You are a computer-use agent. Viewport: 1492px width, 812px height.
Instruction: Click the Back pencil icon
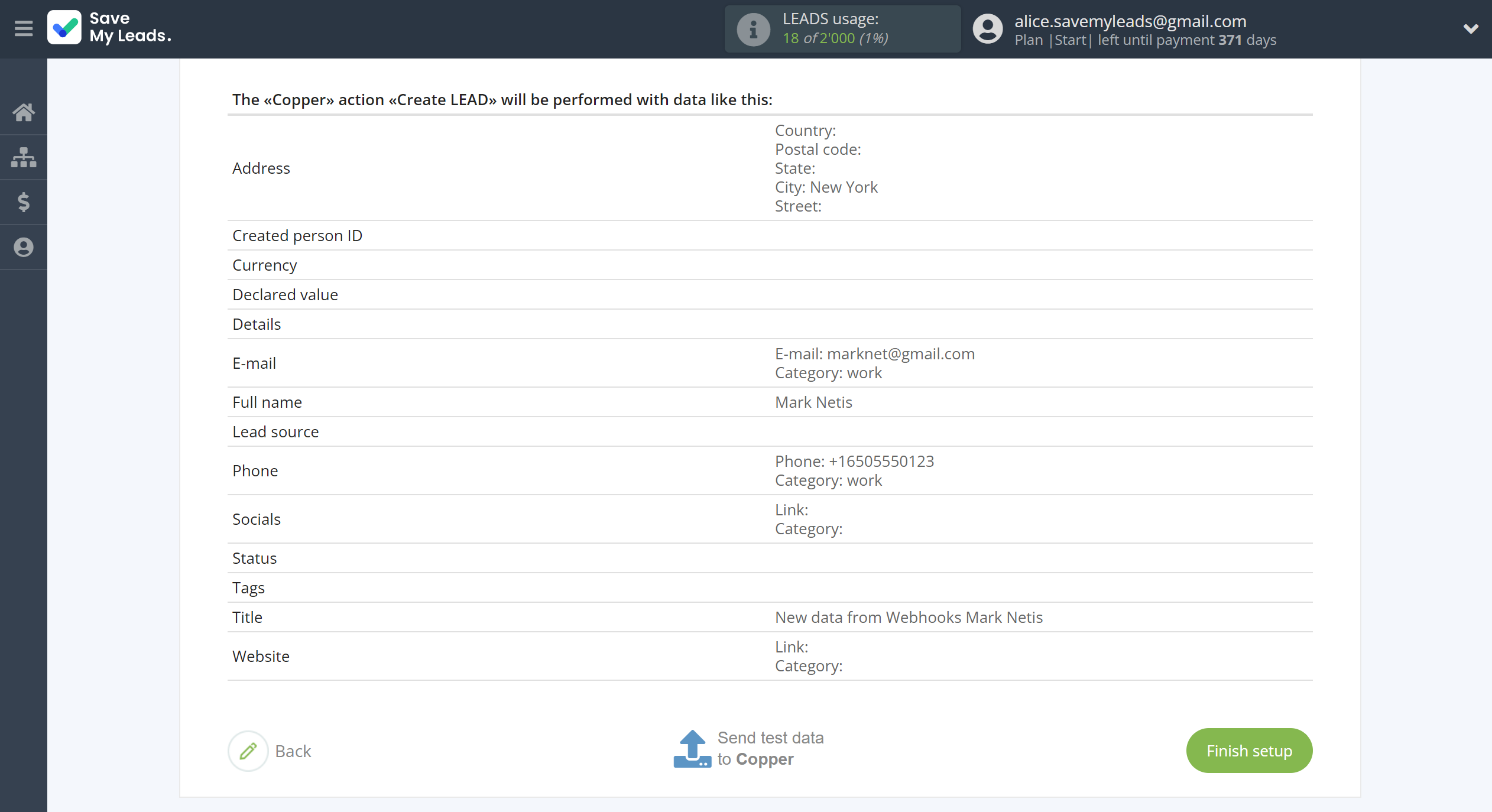coord(248,751)
